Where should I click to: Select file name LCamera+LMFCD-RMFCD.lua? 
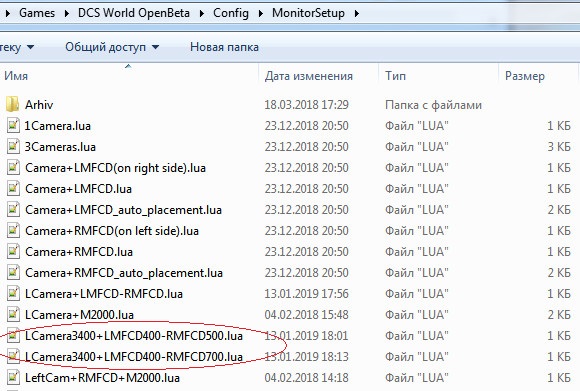(104, 294)
